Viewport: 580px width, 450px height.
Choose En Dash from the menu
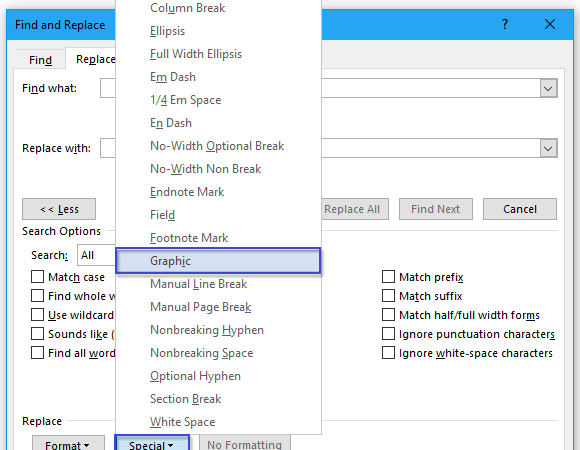point(218,123)
